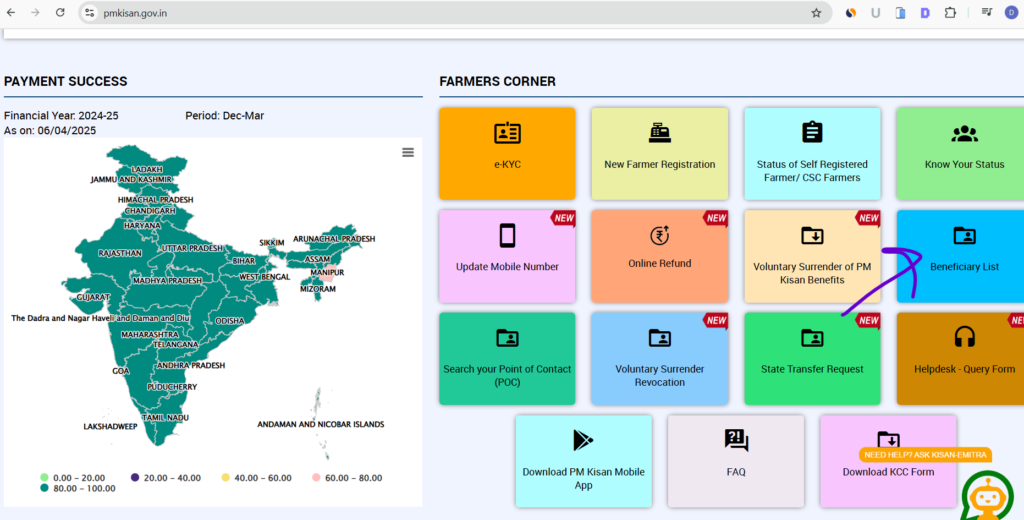Viewport: 1024px width, 520px height.
Task: Click the phone icon for Update Mobile Number
Action: pos(507,235)
